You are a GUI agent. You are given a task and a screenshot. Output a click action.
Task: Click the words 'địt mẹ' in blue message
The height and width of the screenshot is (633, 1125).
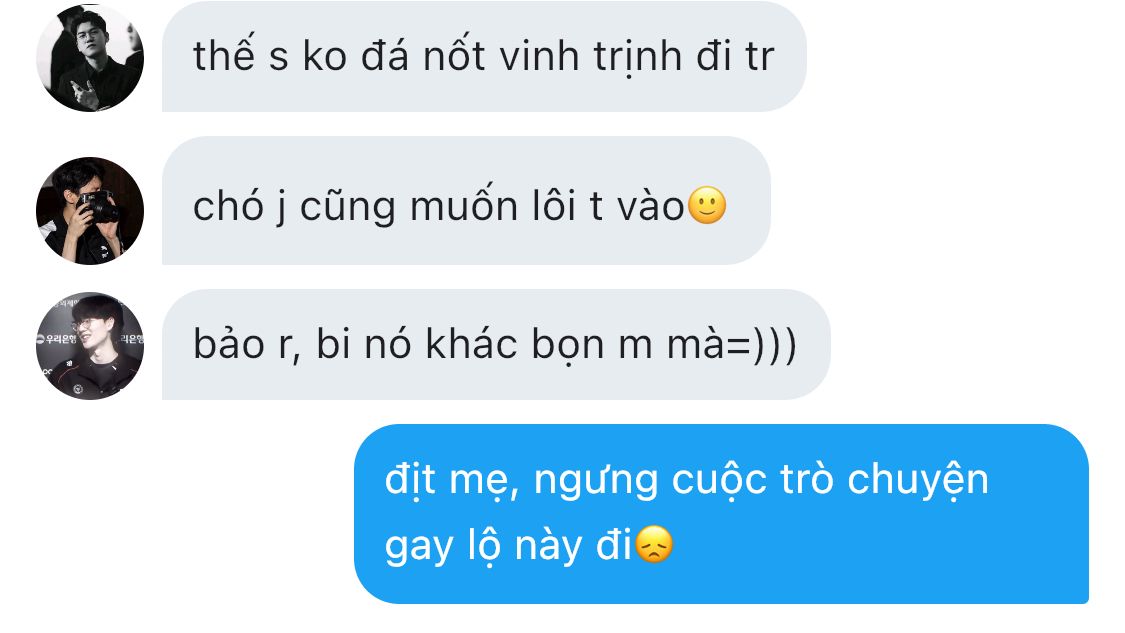(451, 480)
